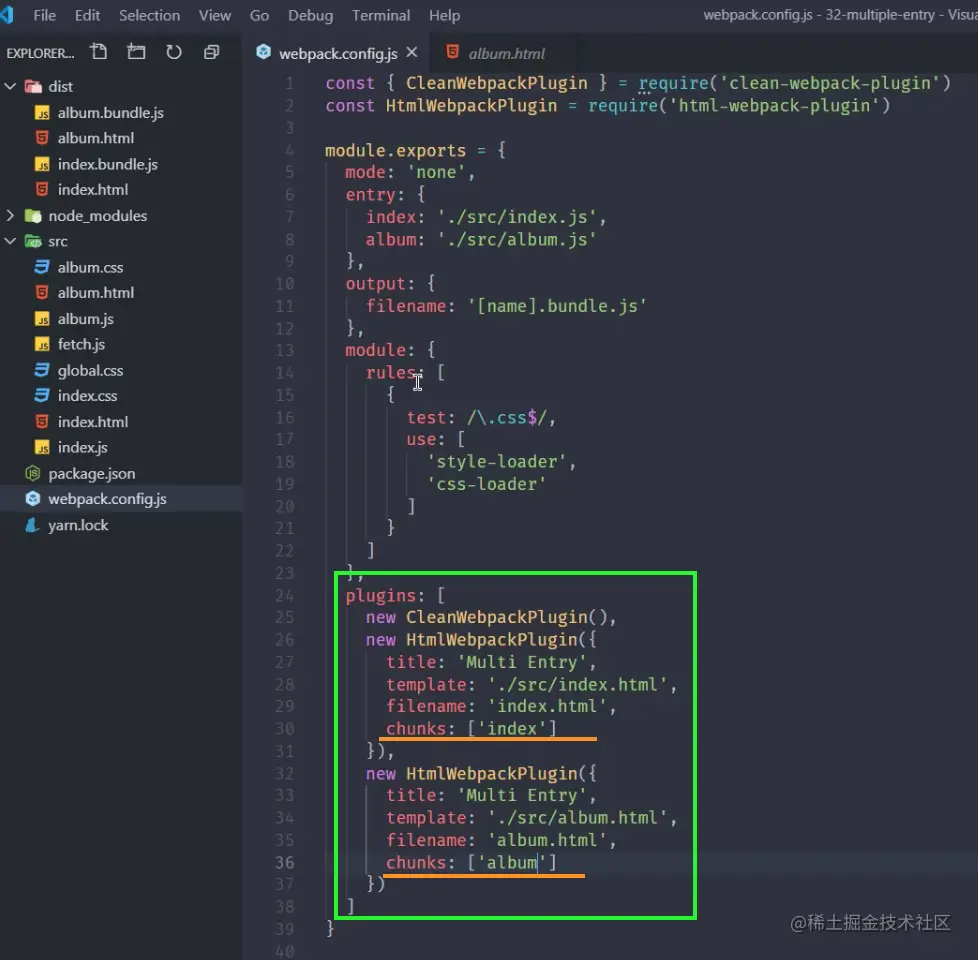
Task: Click the EXPLORER panel header label
Action: coord(40,54)
